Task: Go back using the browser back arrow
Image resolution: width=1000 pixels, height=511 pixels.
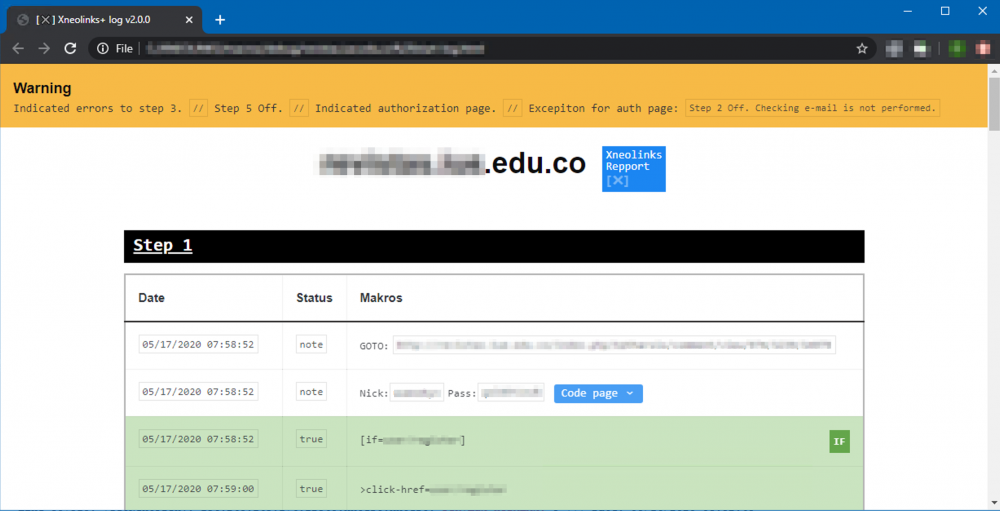Action: tap(18, 48)
